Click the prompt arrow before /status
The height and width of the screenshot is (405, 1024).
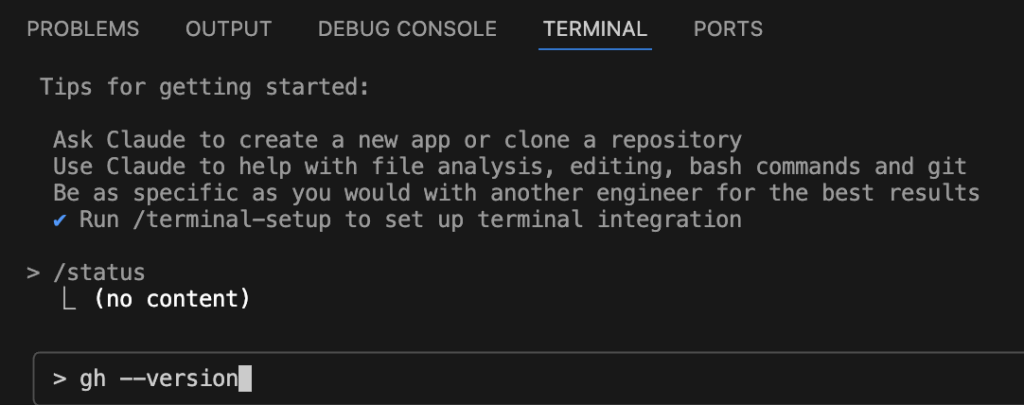(34, 272)
